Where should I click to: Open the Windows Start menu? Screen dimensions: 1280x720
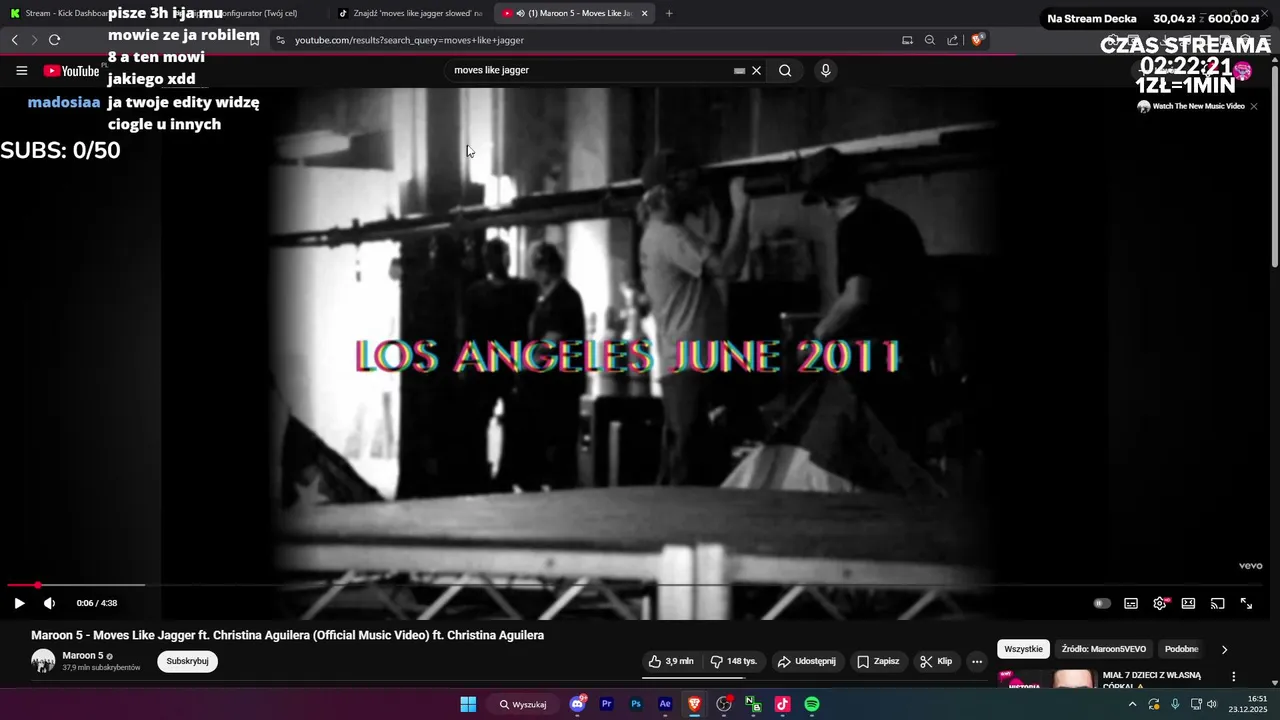point(468,704)
